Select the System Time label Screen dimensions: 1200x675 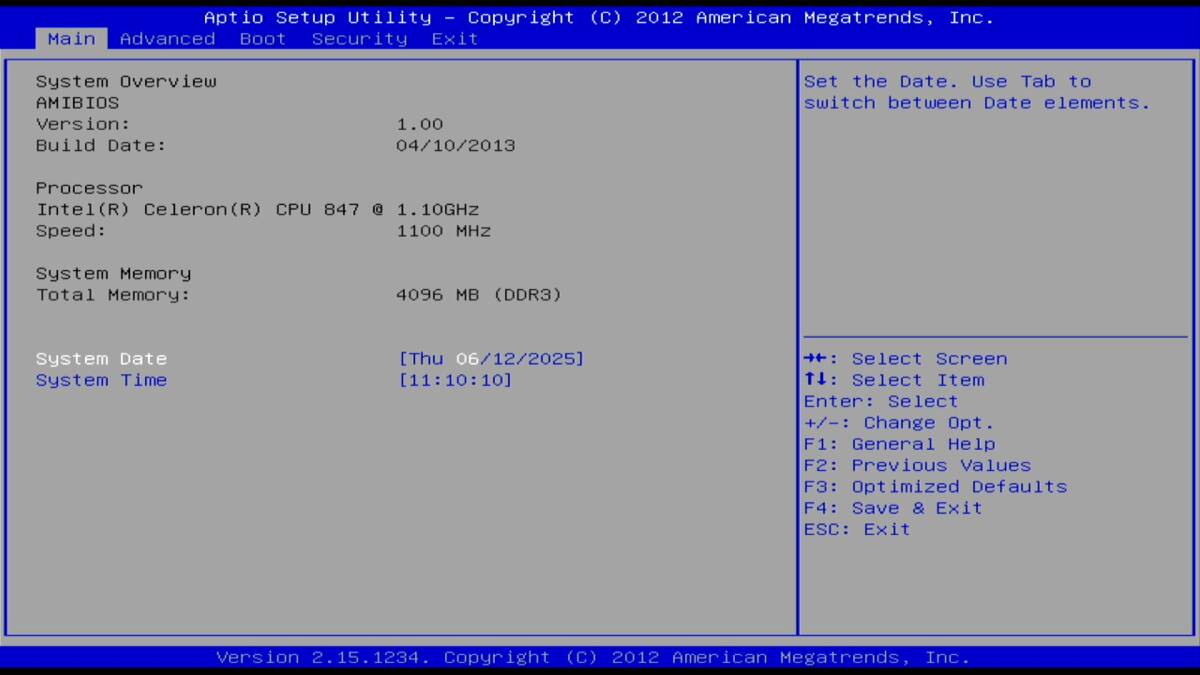point(101,380)
